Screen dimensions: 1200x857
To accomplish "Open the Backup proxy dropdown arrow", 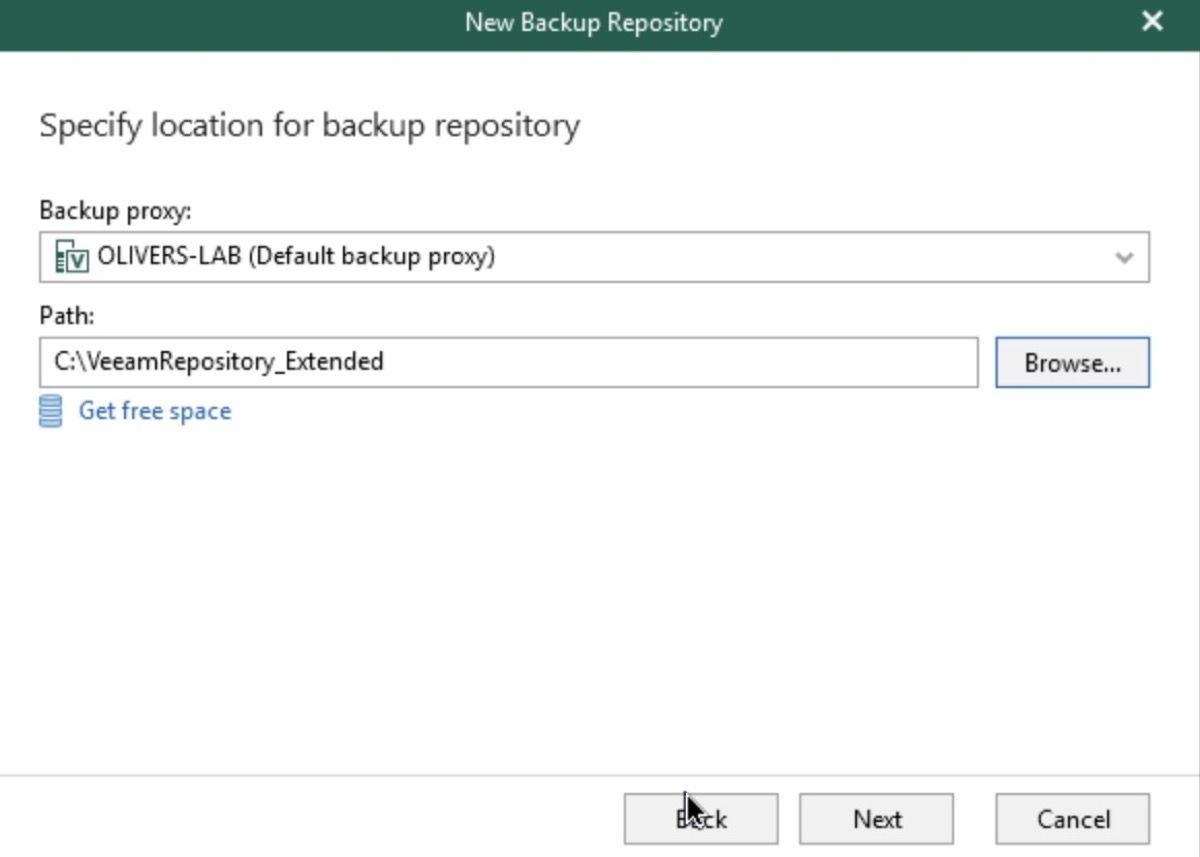I will (x=1124, y=258).
